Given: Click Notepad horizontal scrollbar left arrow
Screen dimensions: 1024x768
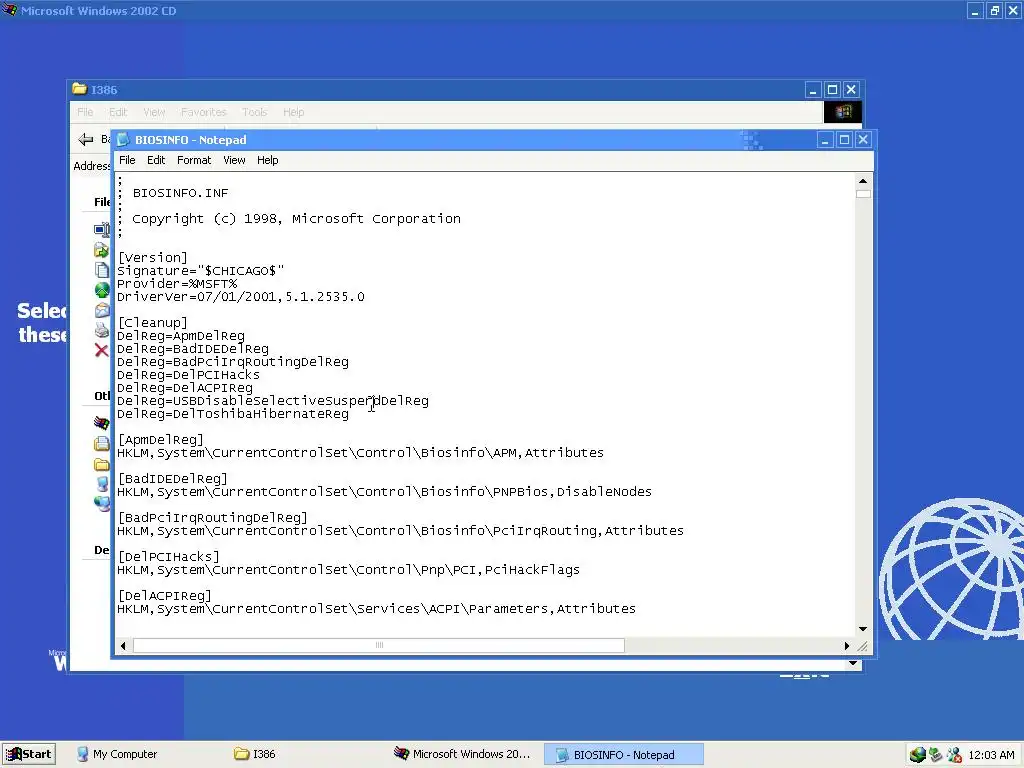Looking at the screenshot, I should tap(123, 645).
